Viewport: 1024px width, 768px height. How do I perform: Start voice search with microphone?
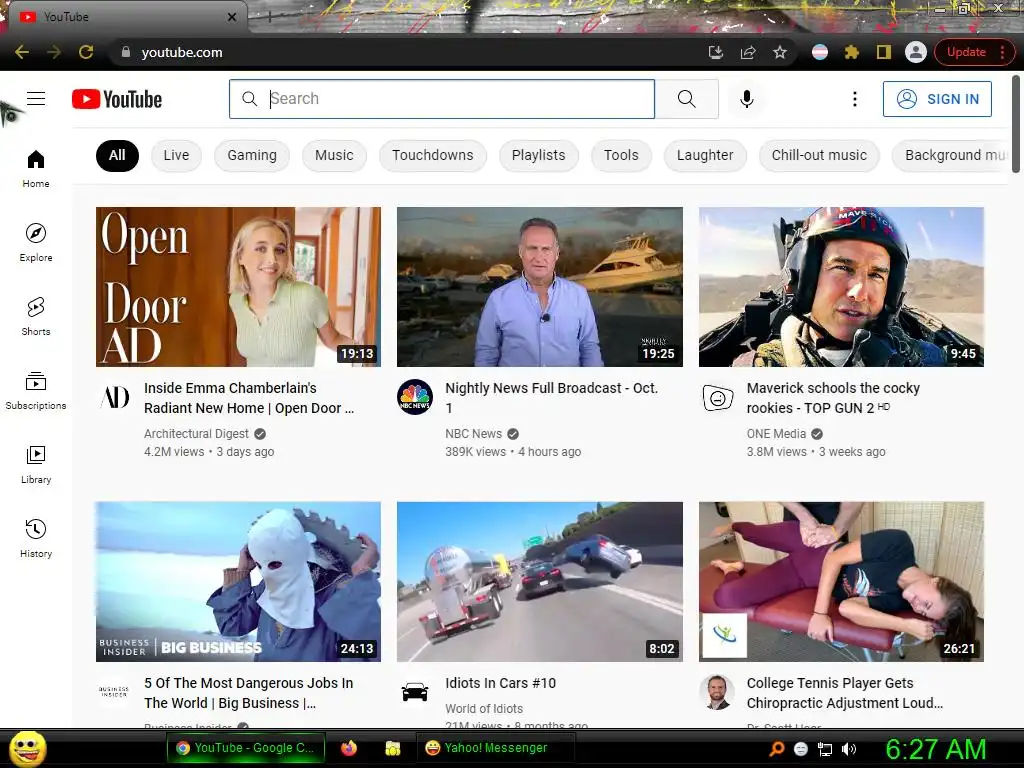click(x=746, y=99)
